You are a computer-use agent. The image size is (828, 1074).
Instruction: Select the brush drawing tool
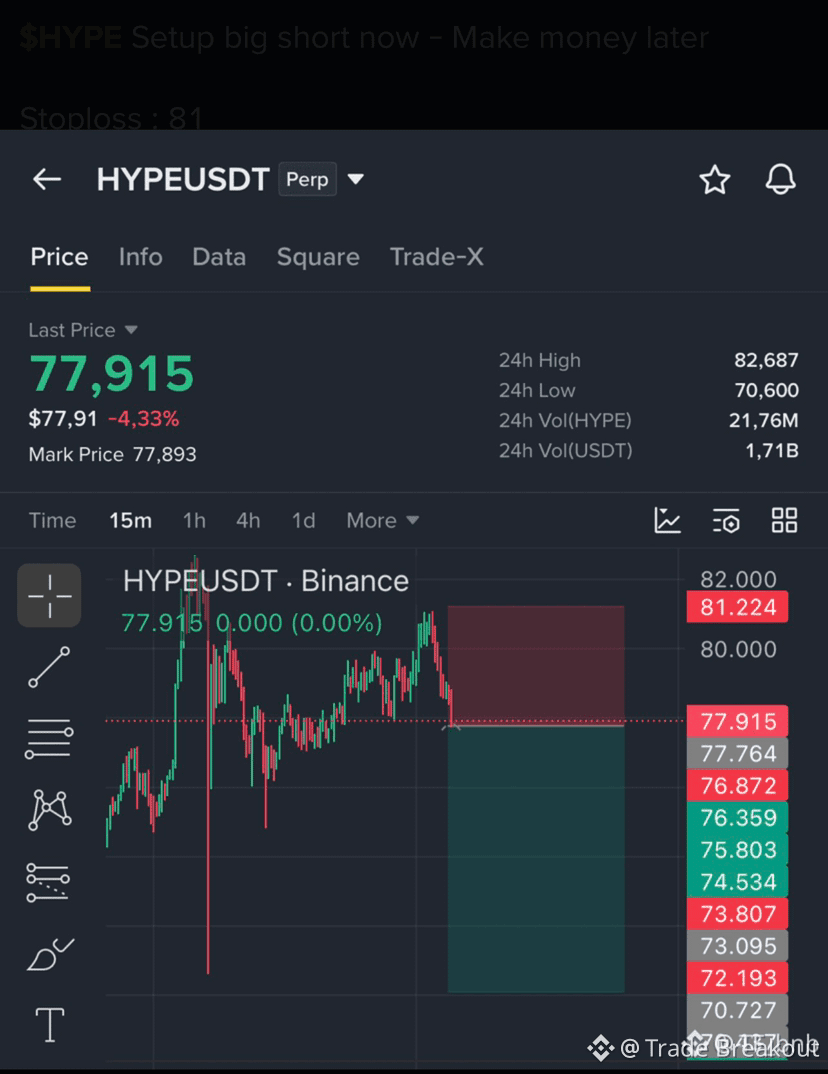[x=49, y=954]
